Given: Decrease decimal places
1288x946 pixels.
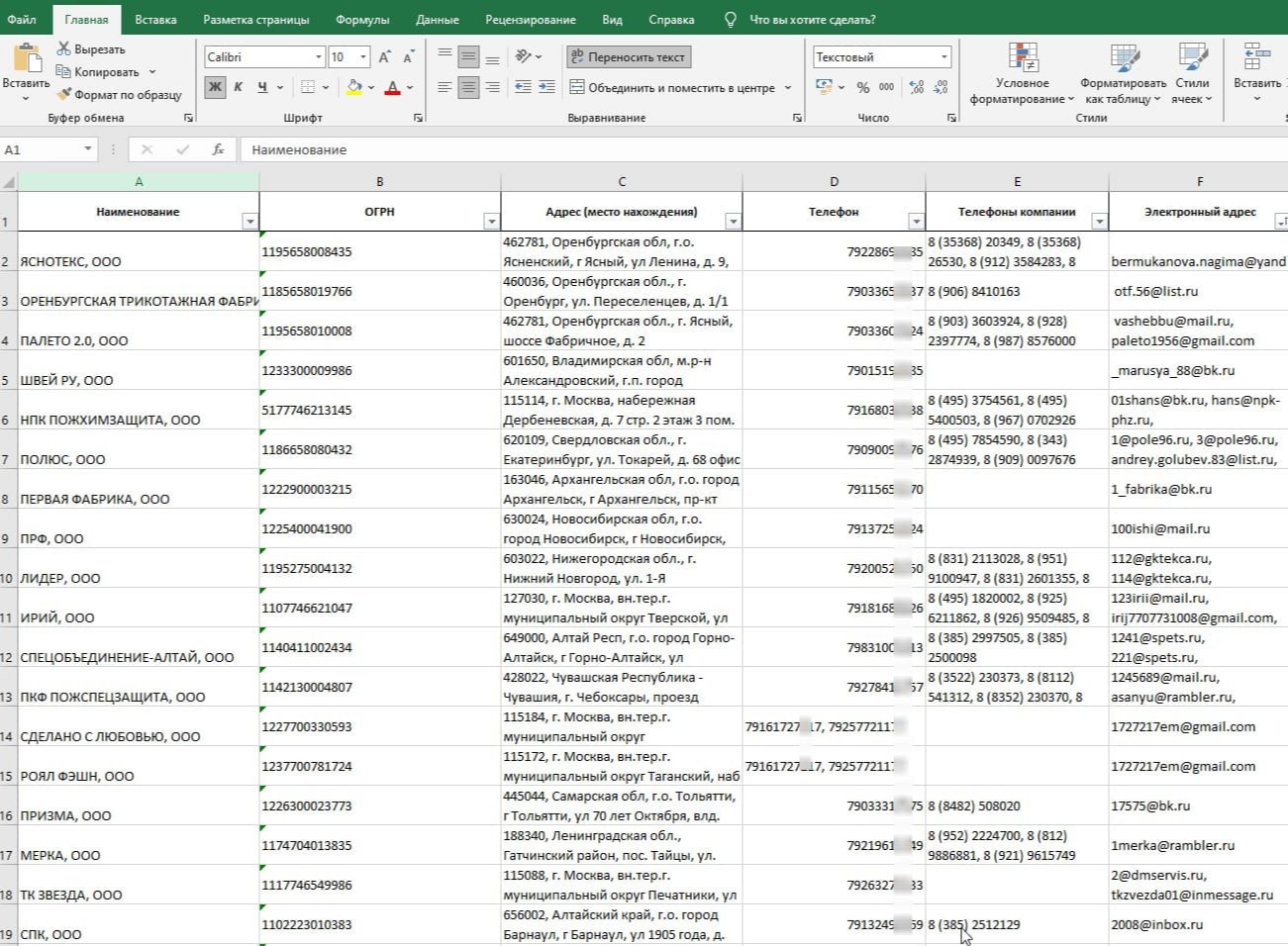Looking at the screenshot, I should point(941,87).
